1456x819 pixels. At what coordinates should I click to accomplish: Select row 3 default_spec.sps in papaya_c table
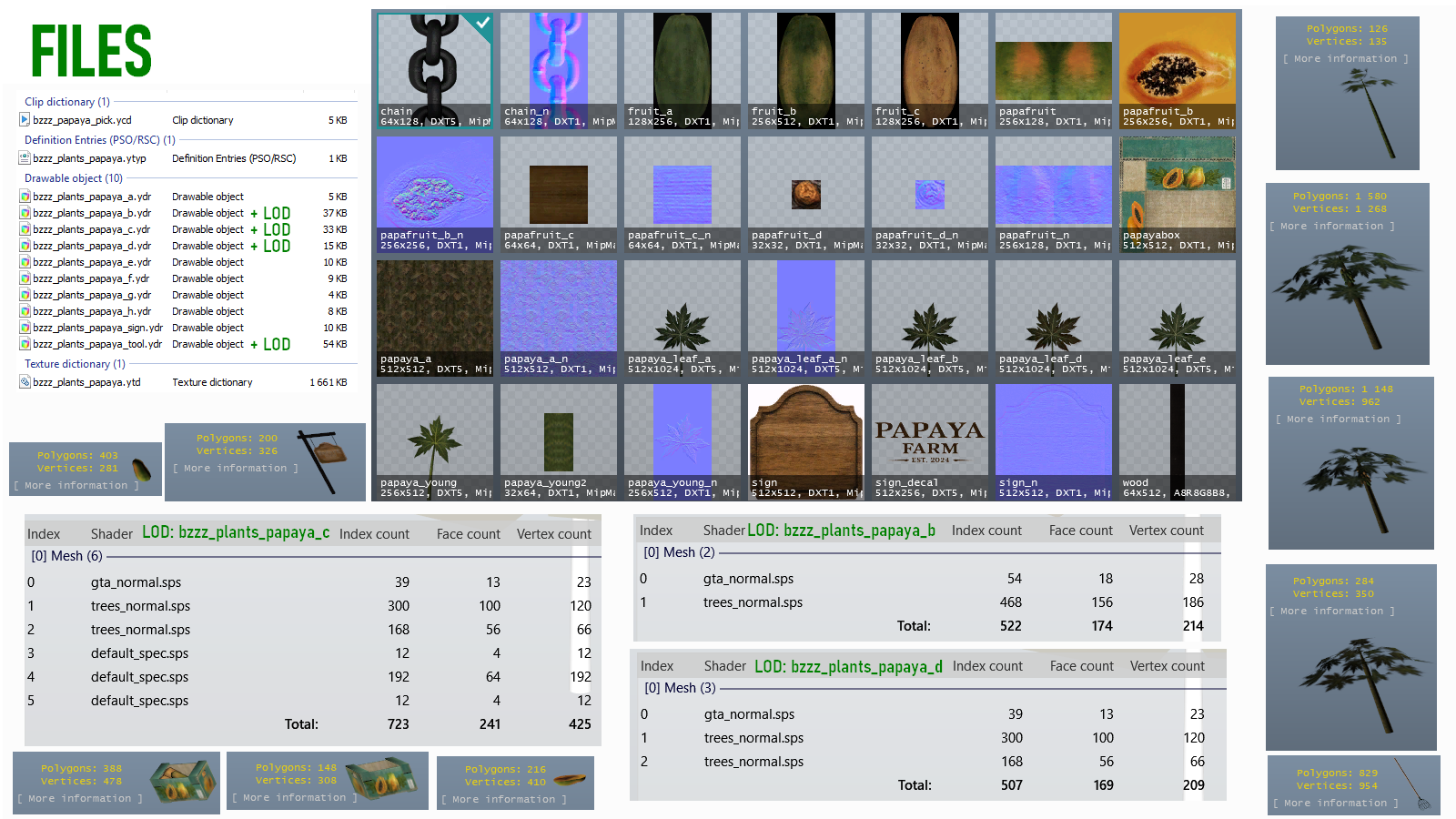(x=309, y=652)
